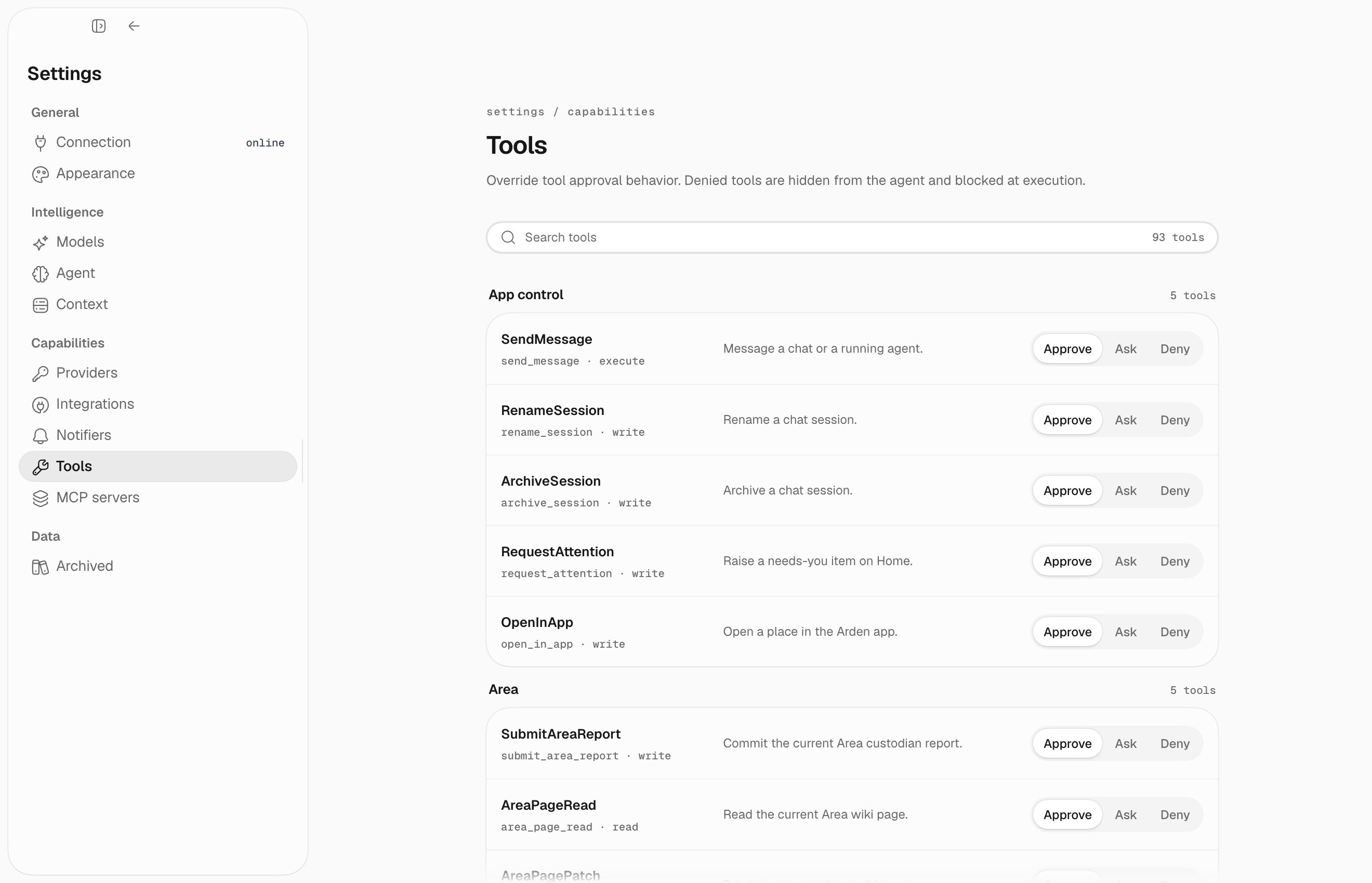Image resolution: width=1372 pixels, height=883 pixels.
Task: Click the back arrow icon
Action: click(x=134, y=26)
